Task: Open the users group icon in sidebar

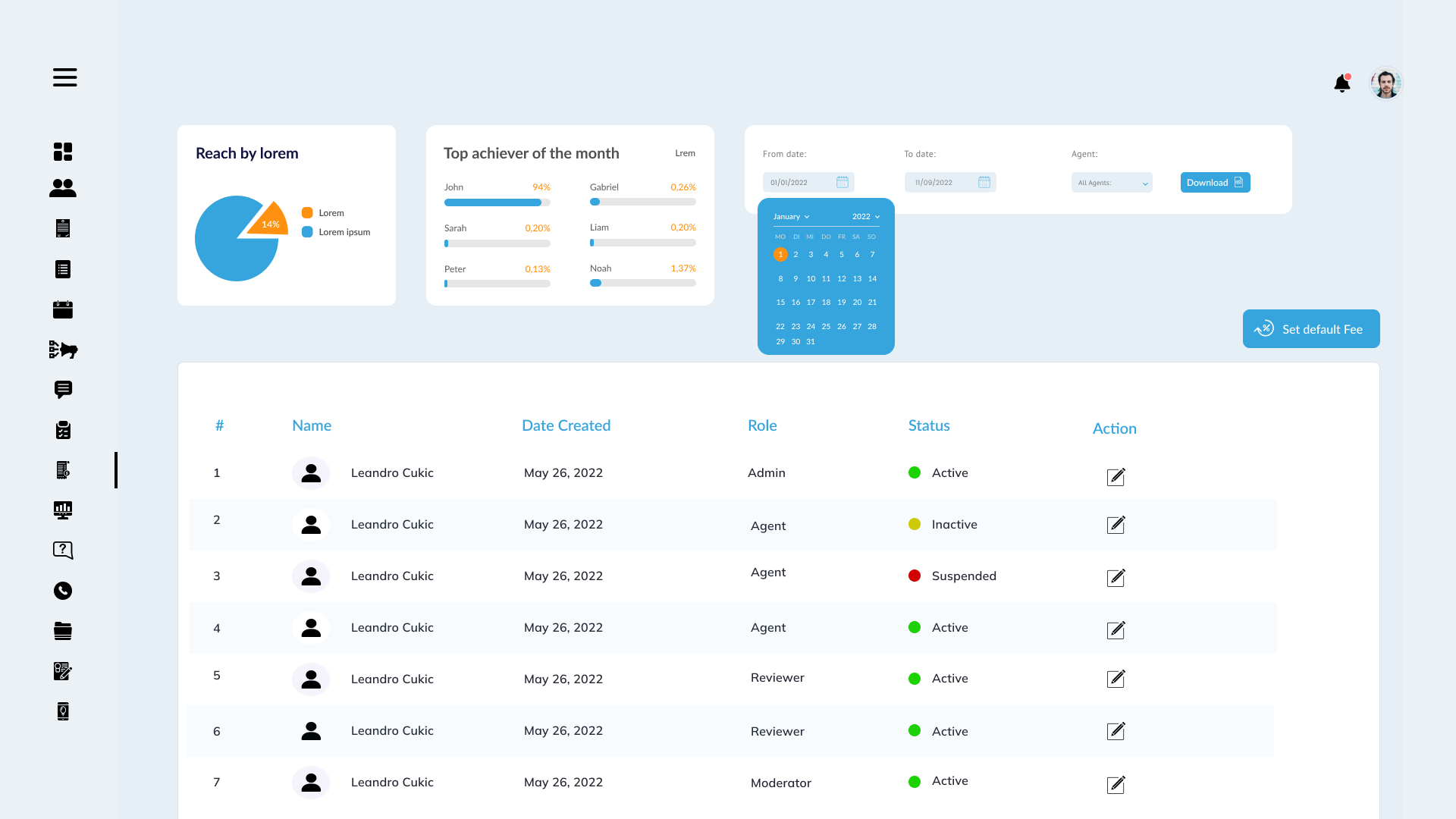Action: 63,188
